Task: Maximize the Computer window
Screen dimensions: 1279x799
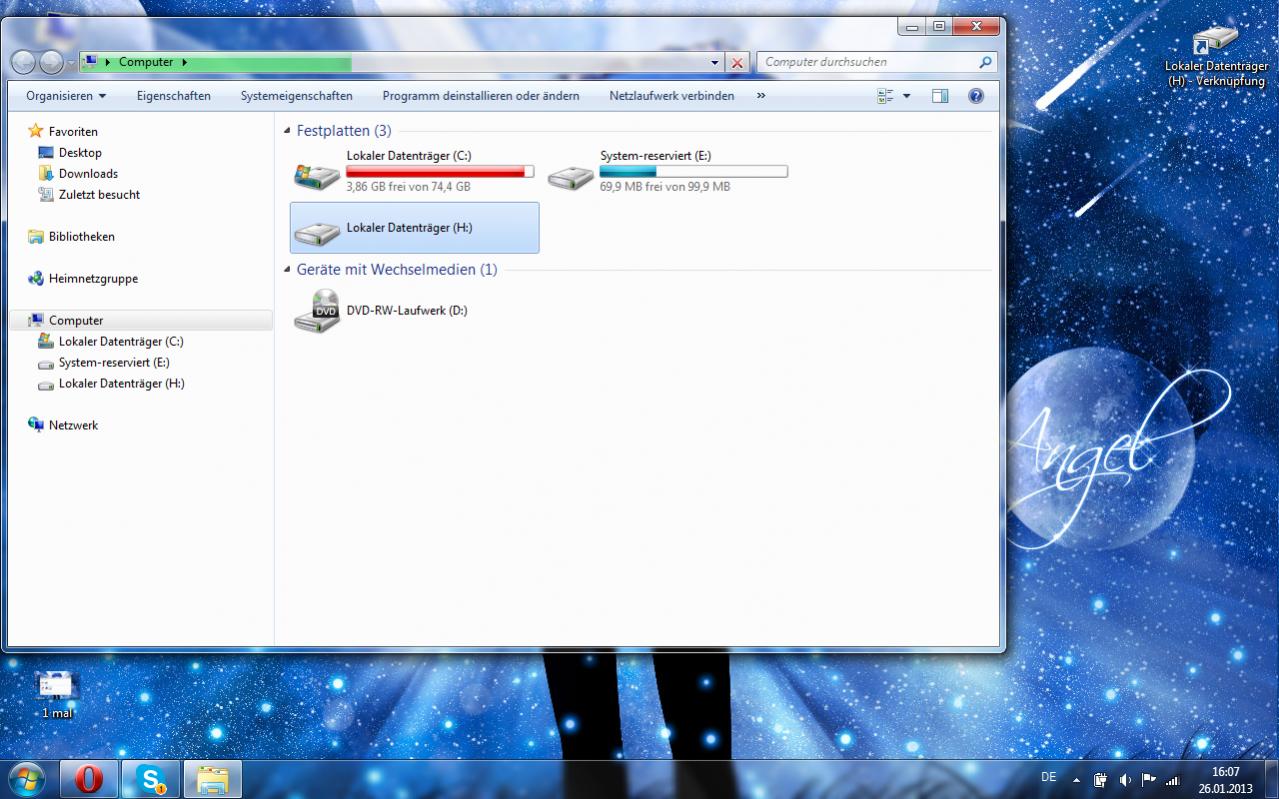Action: tap(938, 27)
